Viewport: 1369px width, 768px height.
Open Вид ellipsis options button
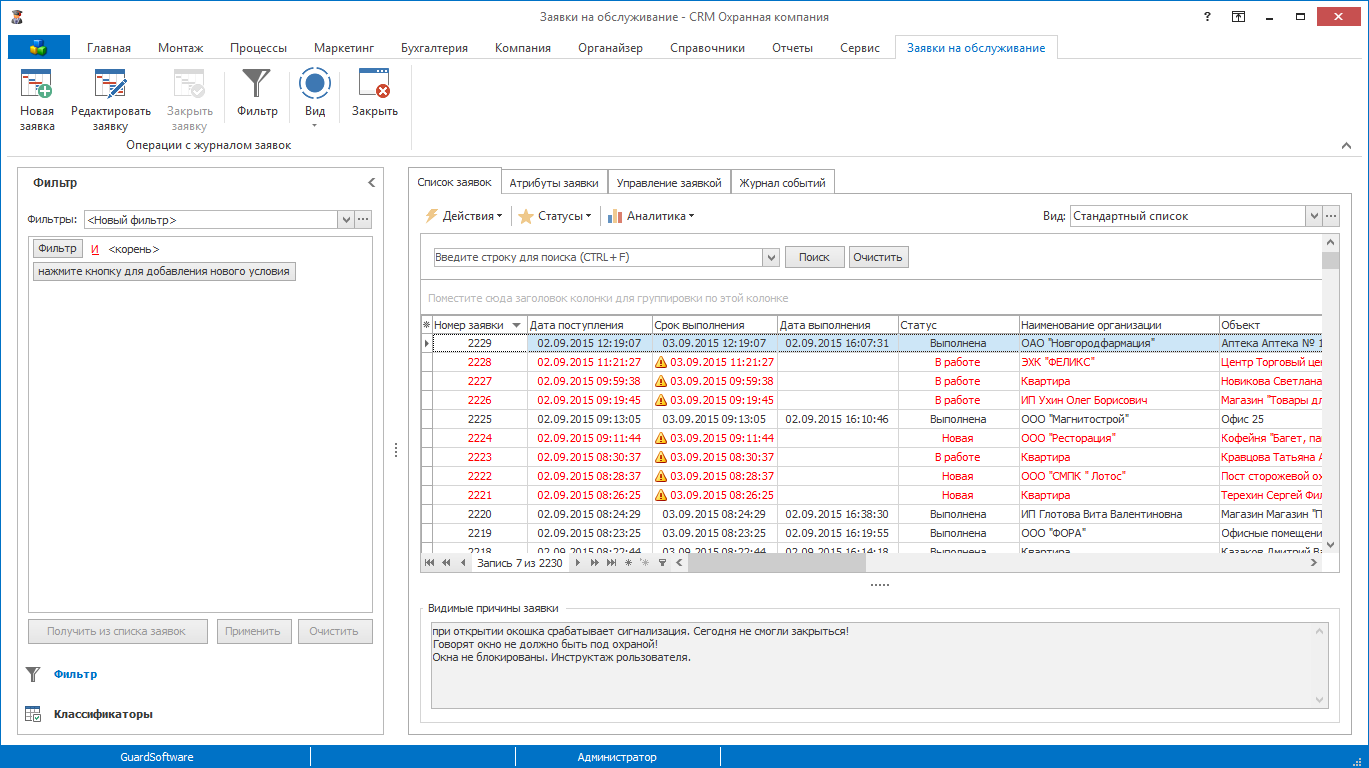point(1330,216)
